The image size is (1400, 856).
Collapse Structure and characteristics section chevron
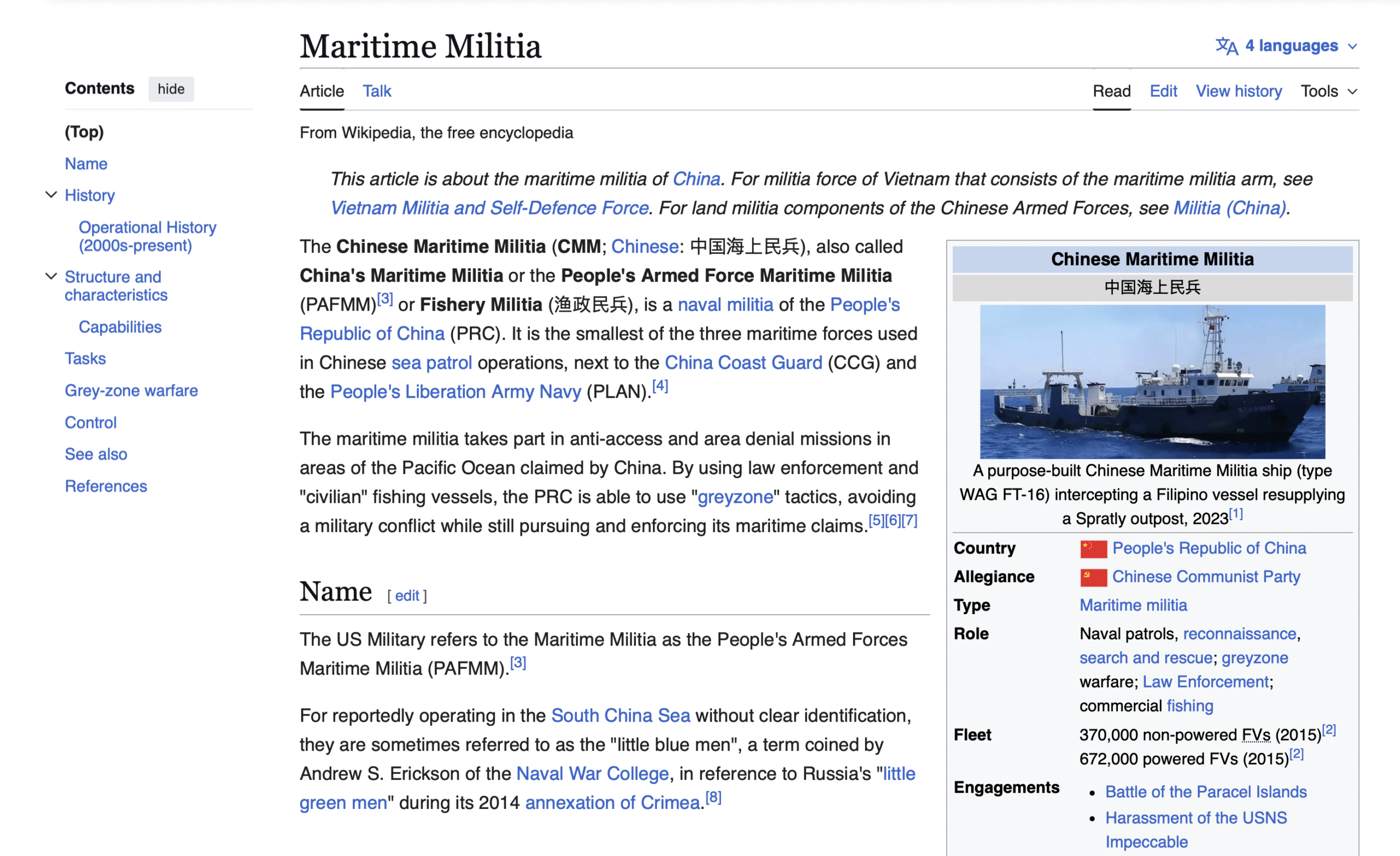51,277
